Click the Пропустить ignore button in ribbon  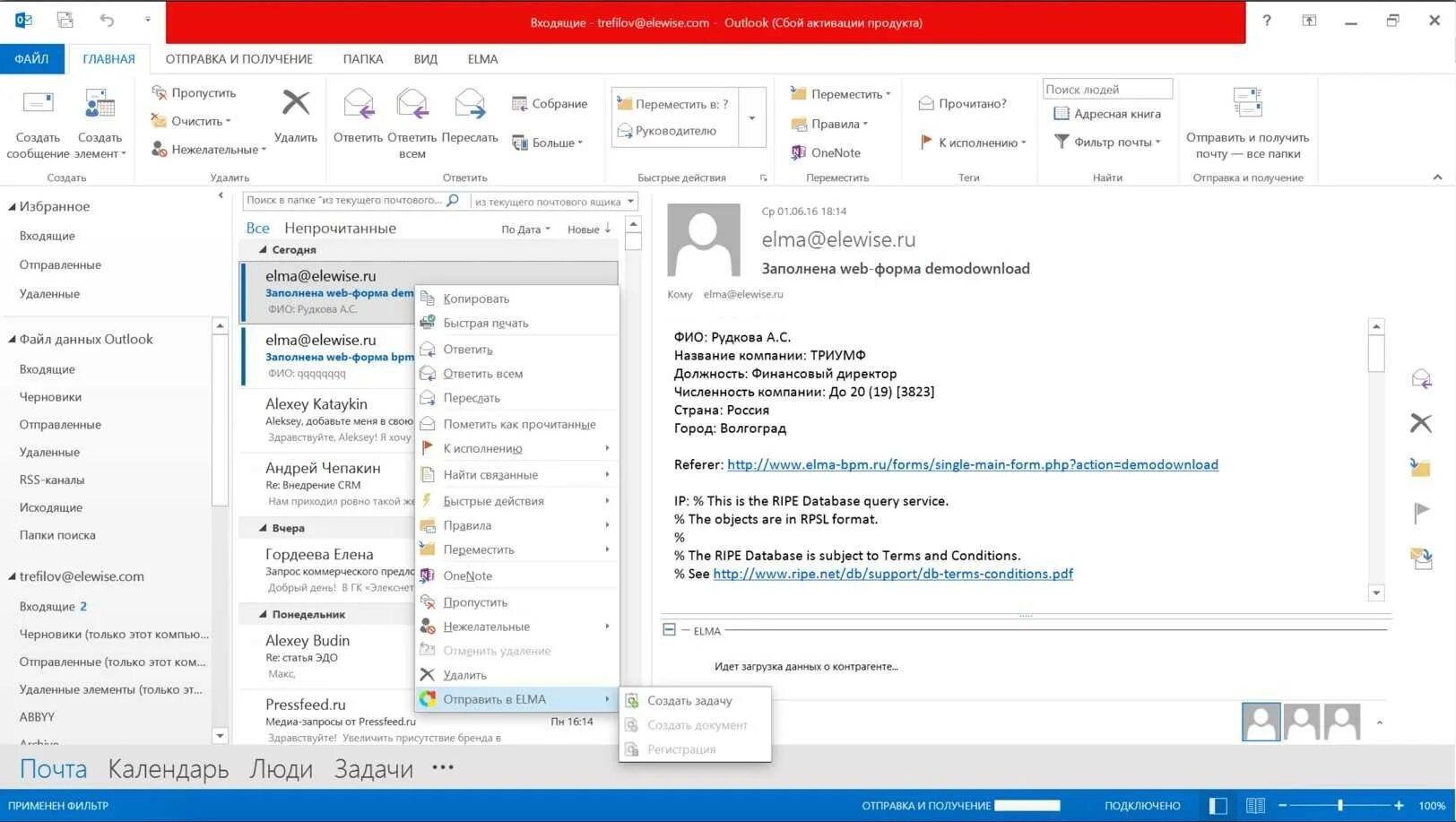click(x=194, y=93)
